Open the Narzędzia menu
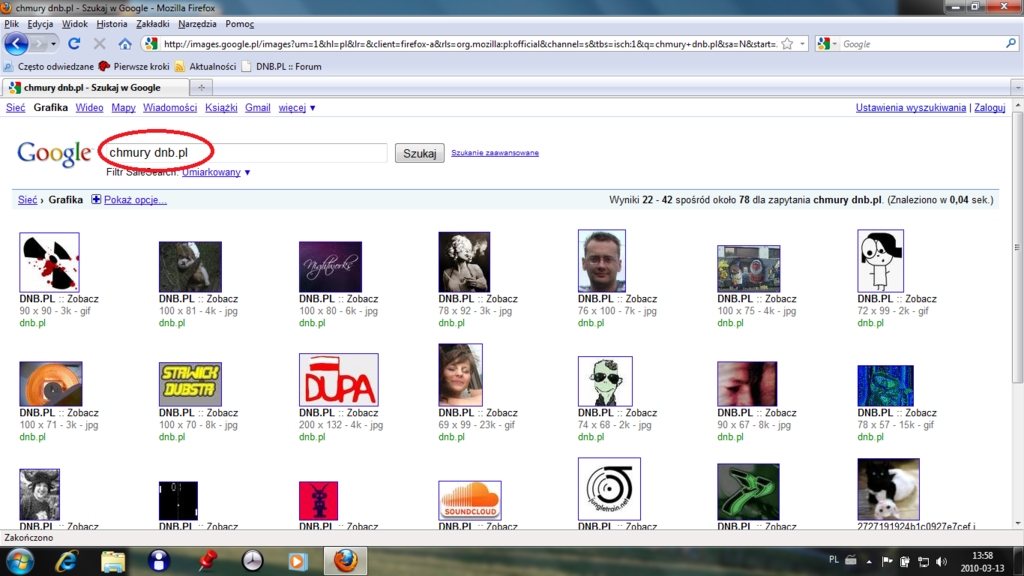1024x576 pixels. [x=197, y=24]
